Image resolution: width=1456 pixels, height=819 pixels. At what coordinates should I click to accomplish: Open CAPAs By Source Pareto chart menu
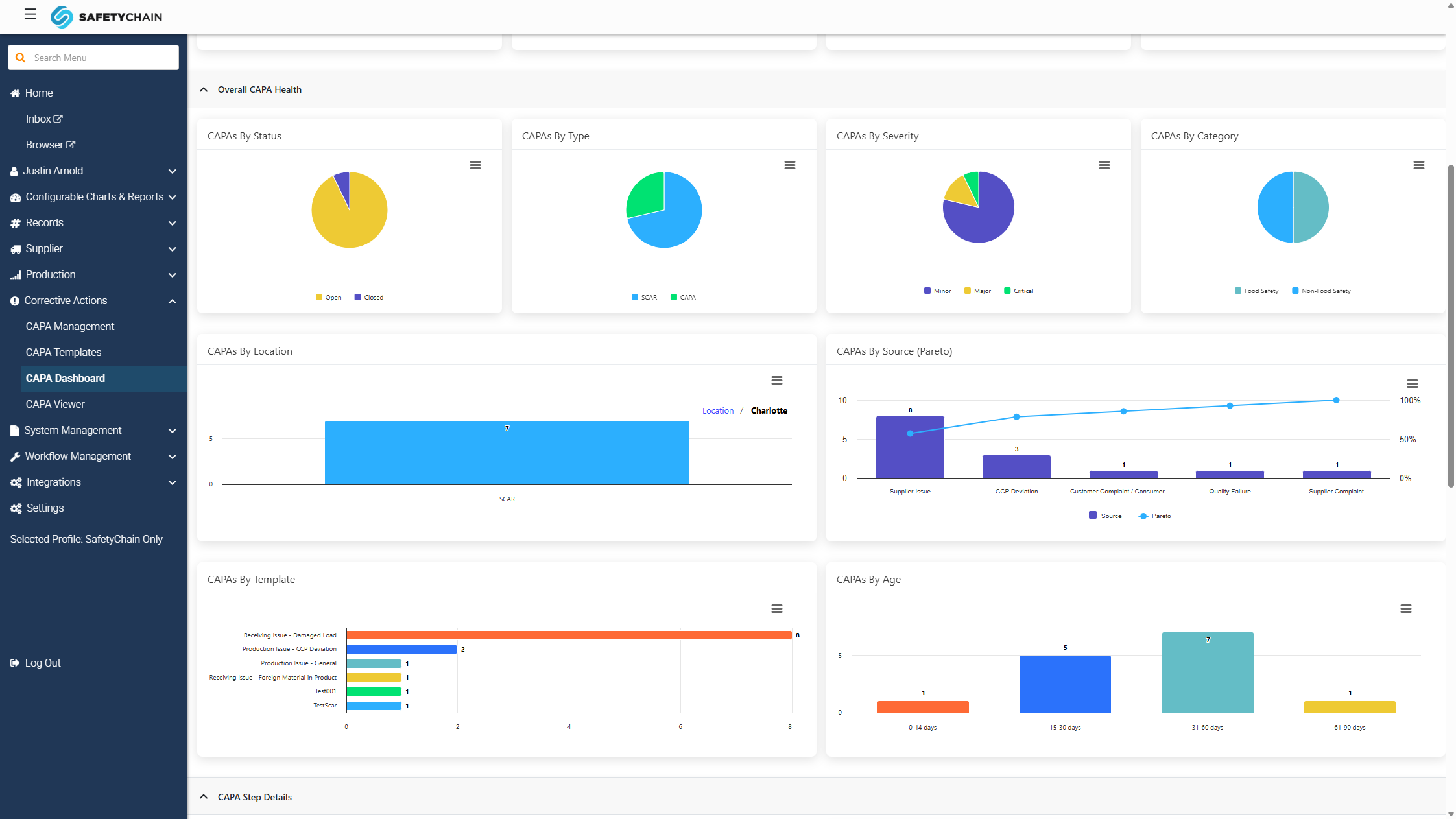click(x=1413, y=384)
